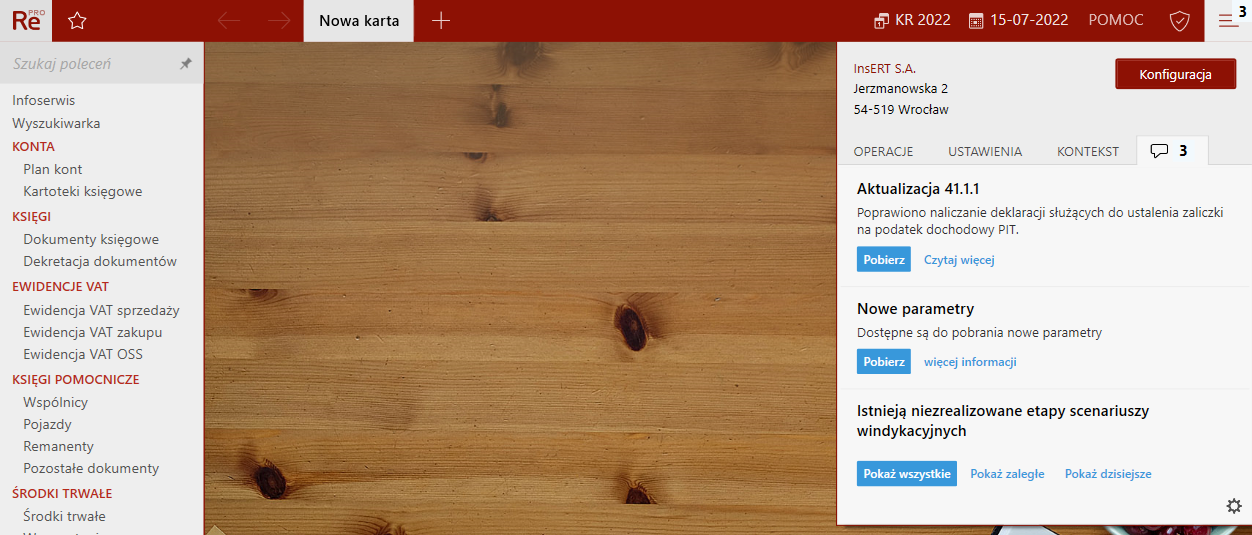This screenshot has height=535, width=1252.
Task: Open Kartoteki księgowe
Action: pyautogui.click(x=83, y=191)
